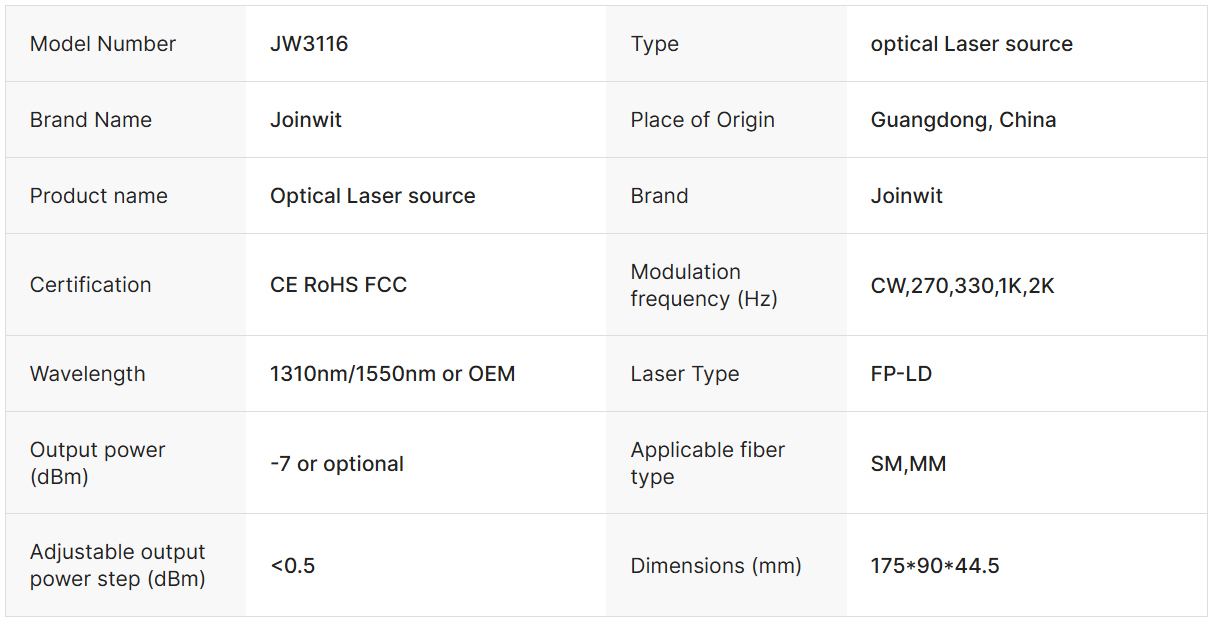Click the Product name label
The height and width of the screenshot is (622, 1212).
pyautogui.click(x=99, y=196)
